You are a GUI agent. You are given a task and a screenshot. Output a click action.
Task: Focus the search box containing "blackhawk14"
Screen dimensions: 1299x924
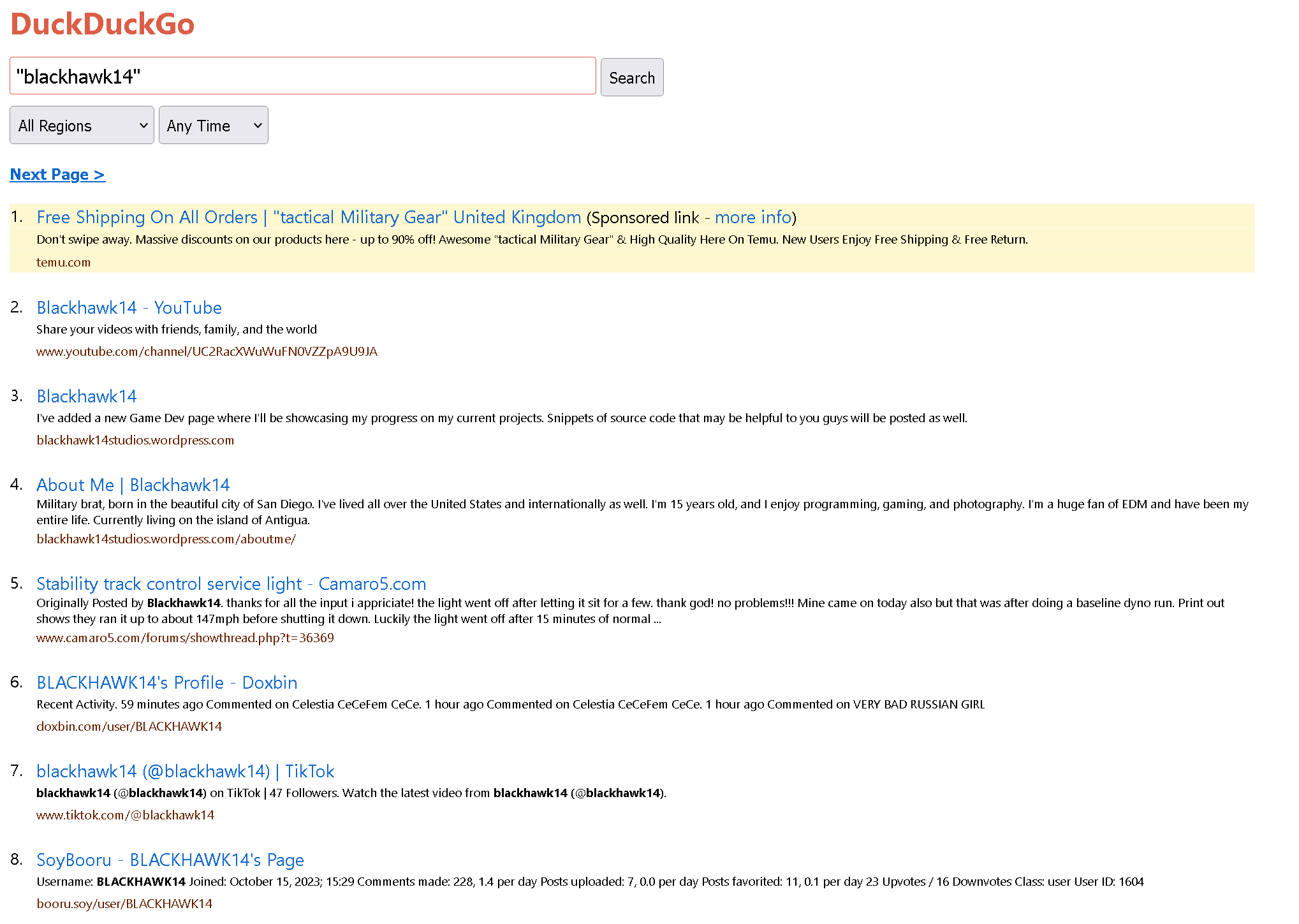(x=303, y=76)
